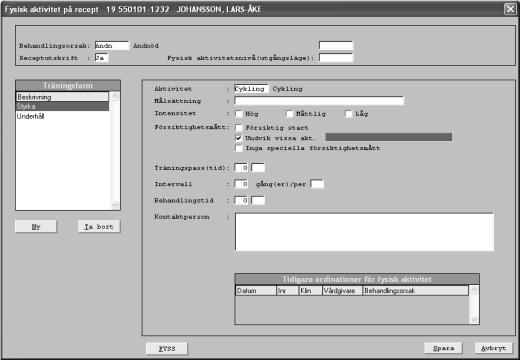Click the Inr column header
The image size is (520, 360).
(288, 291)
